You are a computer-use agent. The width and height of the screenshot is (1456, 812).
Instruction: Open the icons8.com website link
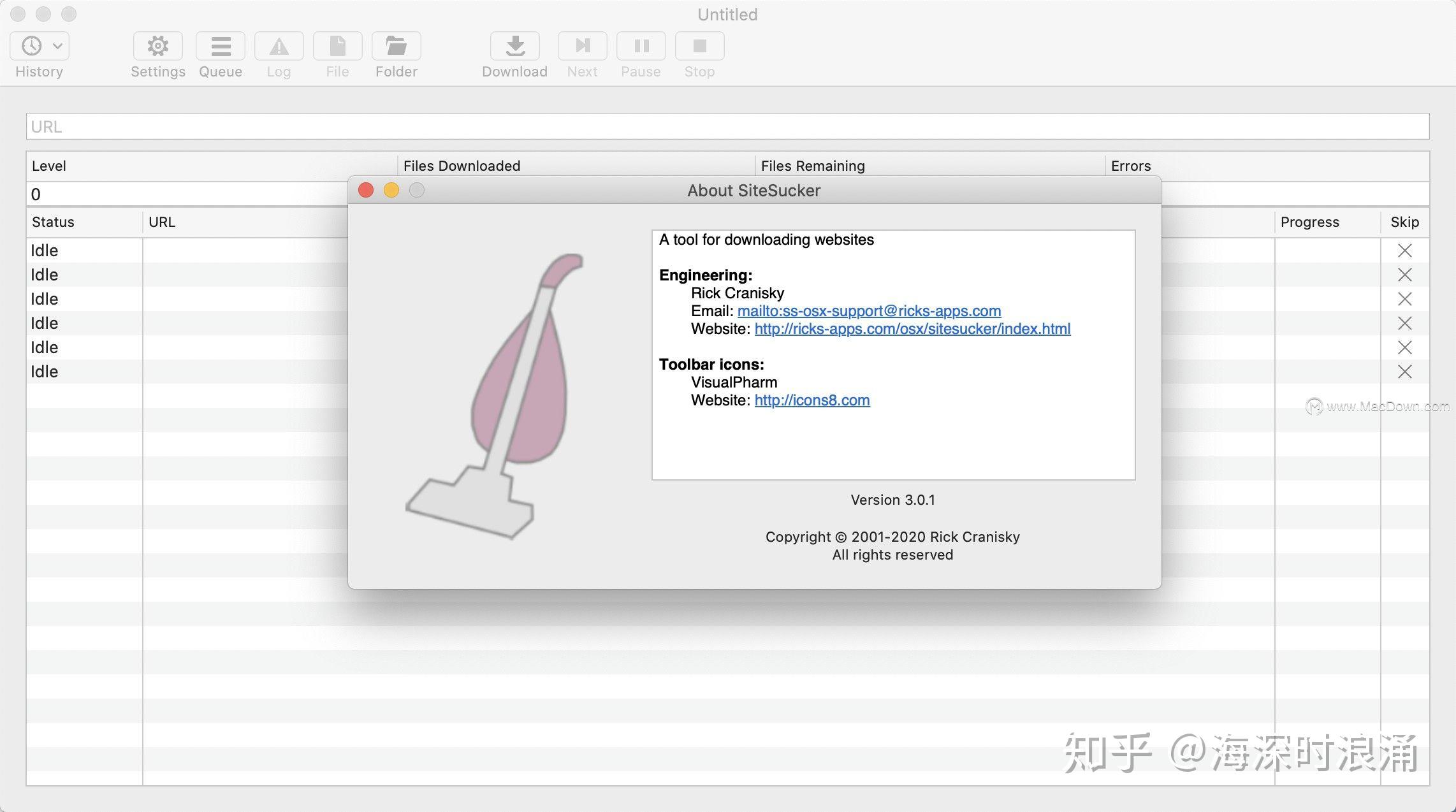point(812,400)
